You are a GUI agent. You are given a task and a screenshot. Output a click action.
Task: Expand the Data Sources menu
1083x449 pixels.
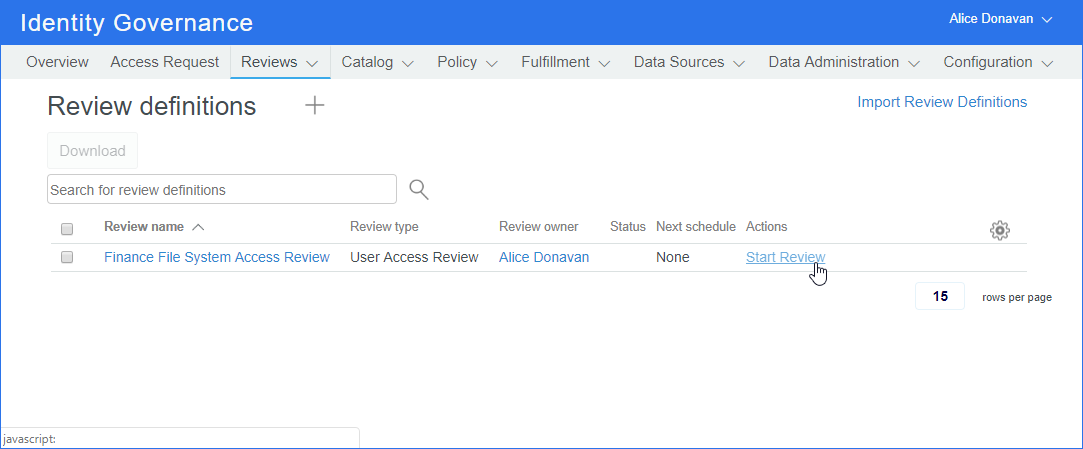(689, 62)
